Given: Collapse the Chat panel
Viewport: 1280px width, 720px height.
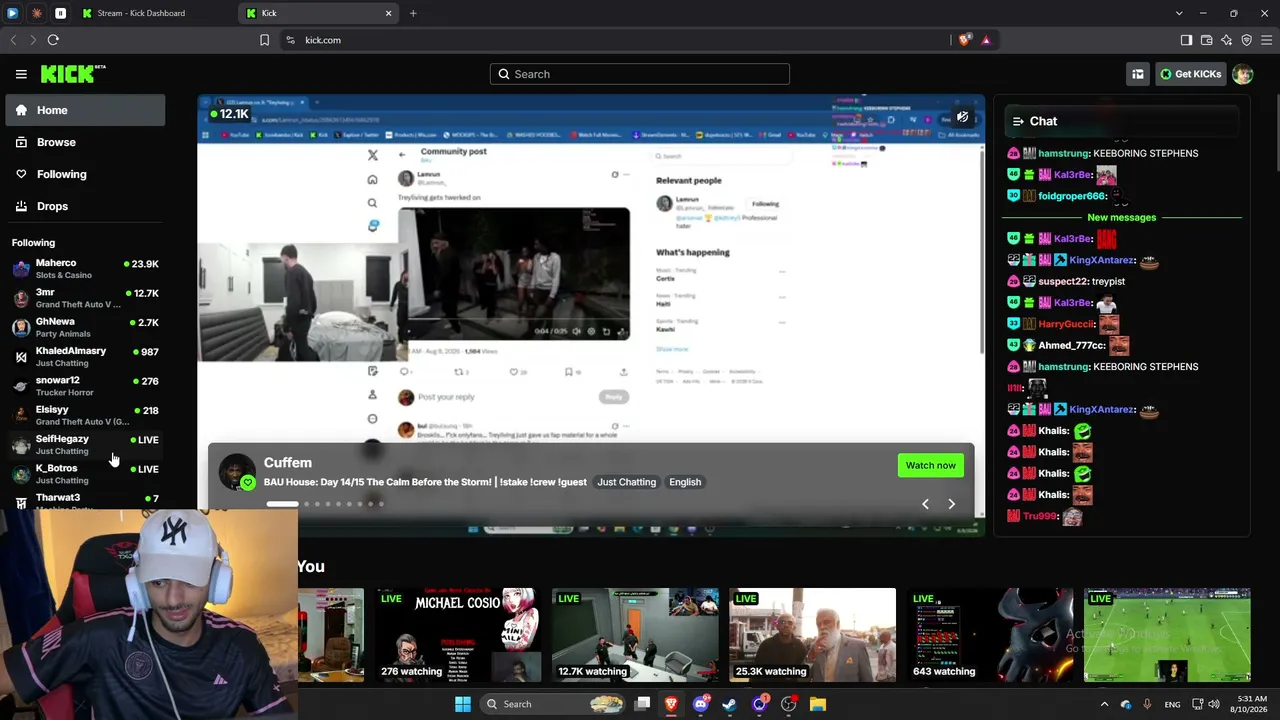Looking at the screenshot, I should [x=1018, y=121].
